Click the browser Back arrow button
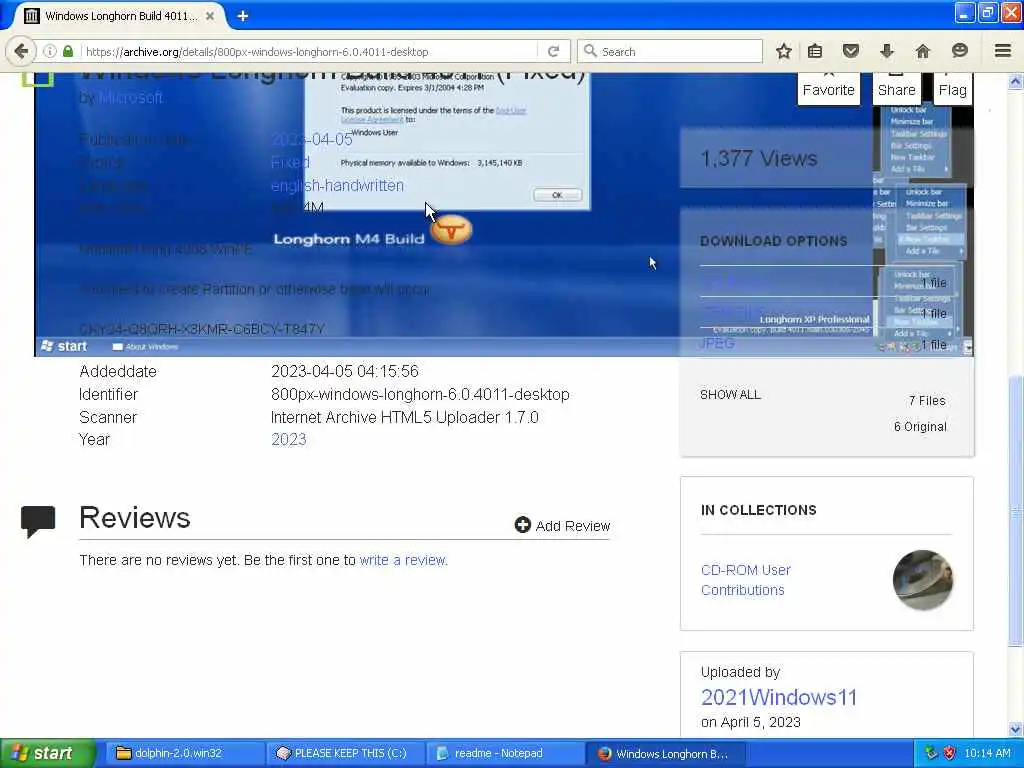Screen dimensions: 1024x768 pos(21,51)
